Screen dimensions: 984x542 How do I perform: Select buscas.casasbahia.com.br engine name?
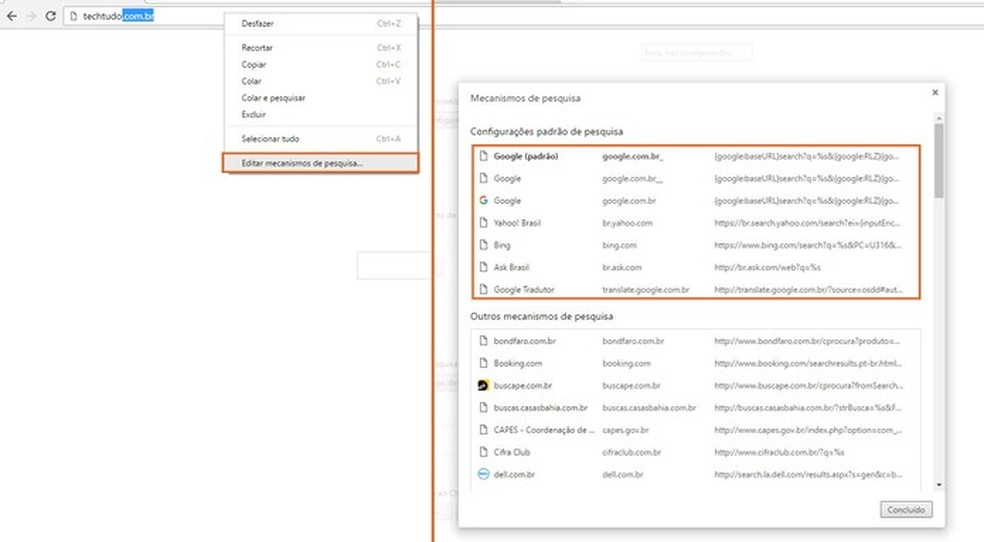click(540, 408)
